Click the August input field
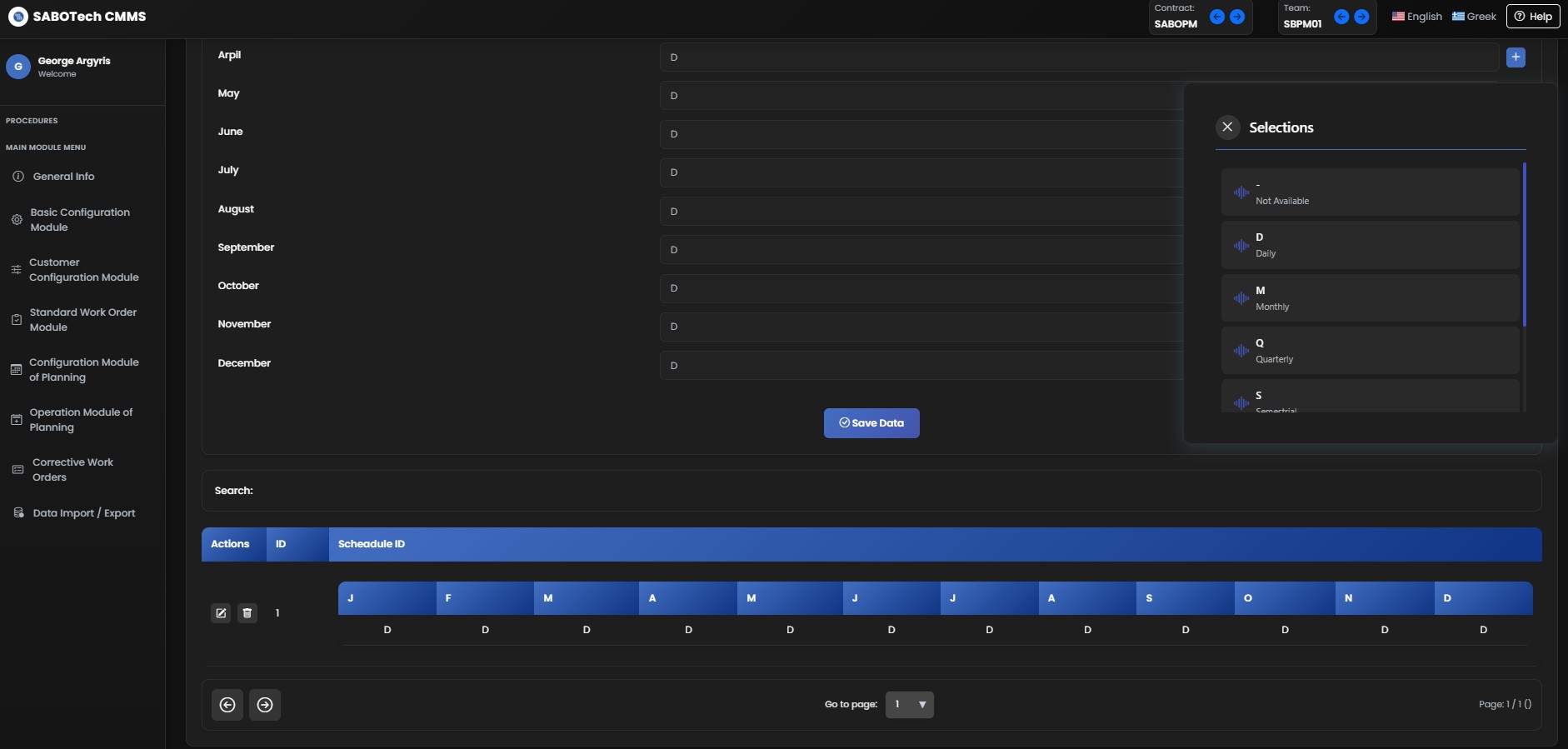1568x749 pixels. pos(921,212)
